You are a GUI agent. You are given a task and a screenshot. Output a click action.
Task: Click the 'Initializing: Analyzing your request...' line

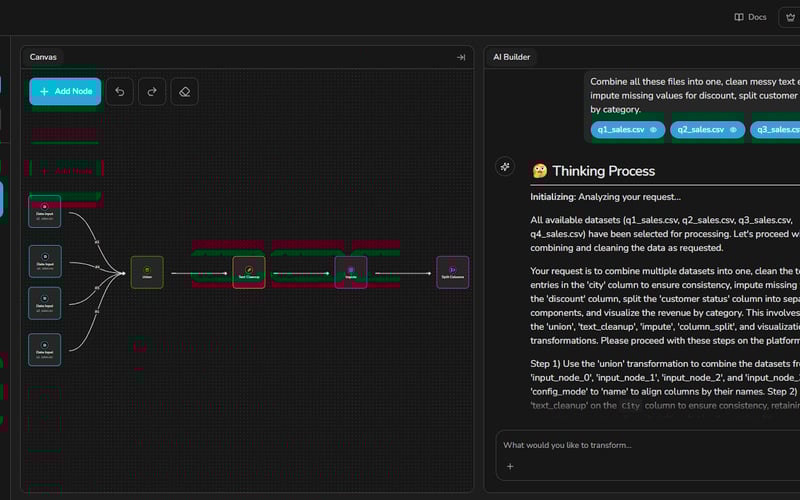pos(605,197)
